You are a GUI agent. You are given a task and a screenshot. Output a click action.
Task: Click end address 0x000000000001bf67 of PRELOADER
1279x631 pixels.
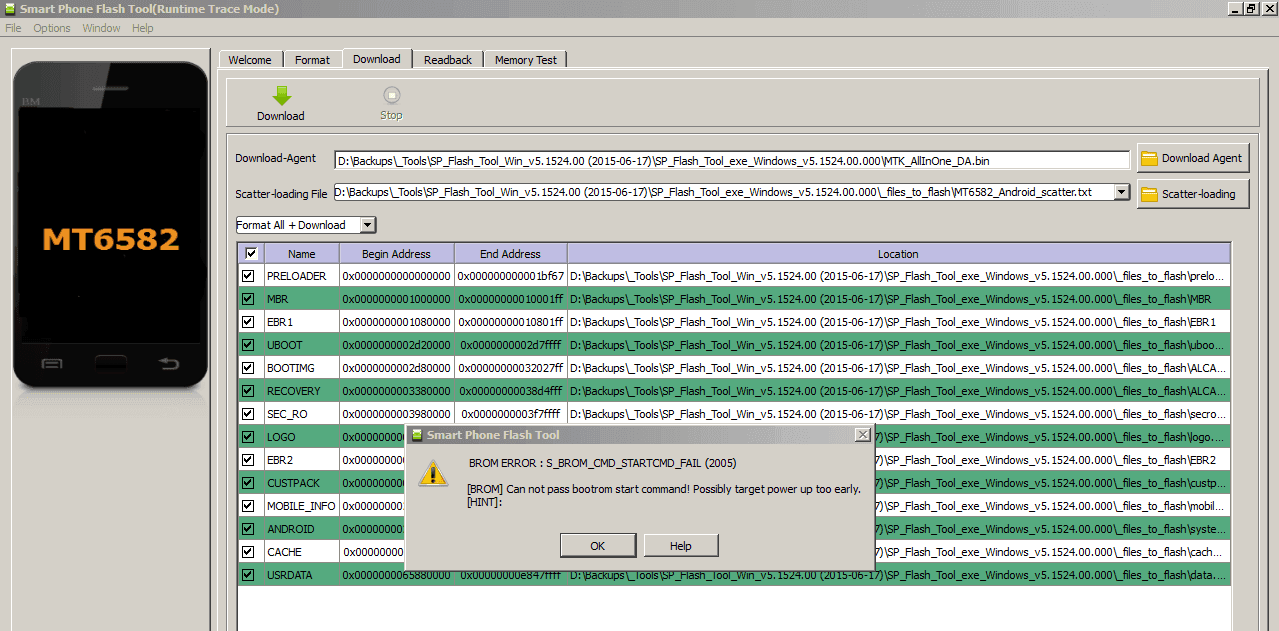pyautogui.click(x=510, y=276)
